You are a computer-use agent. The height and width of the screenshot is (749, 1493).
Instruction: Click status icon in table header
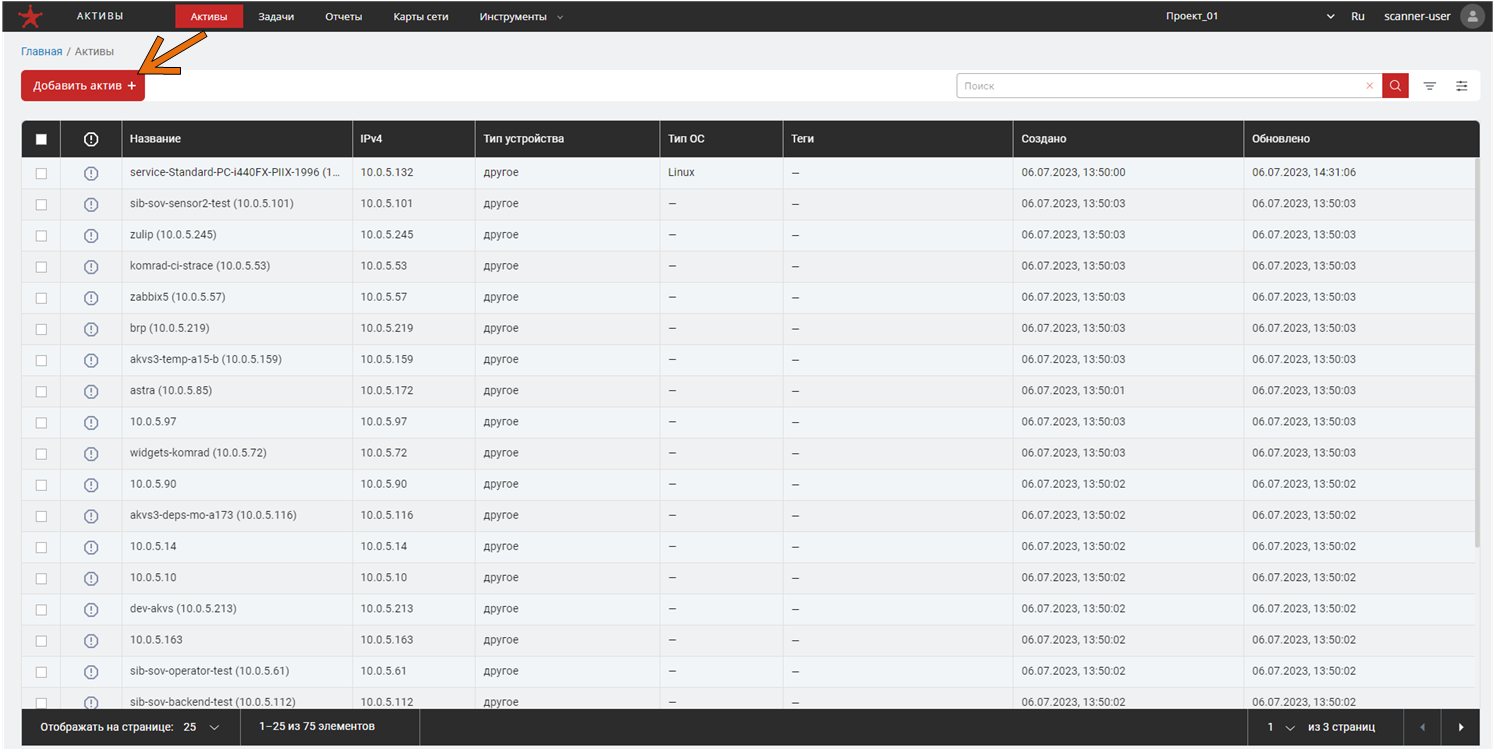point(91,139)
